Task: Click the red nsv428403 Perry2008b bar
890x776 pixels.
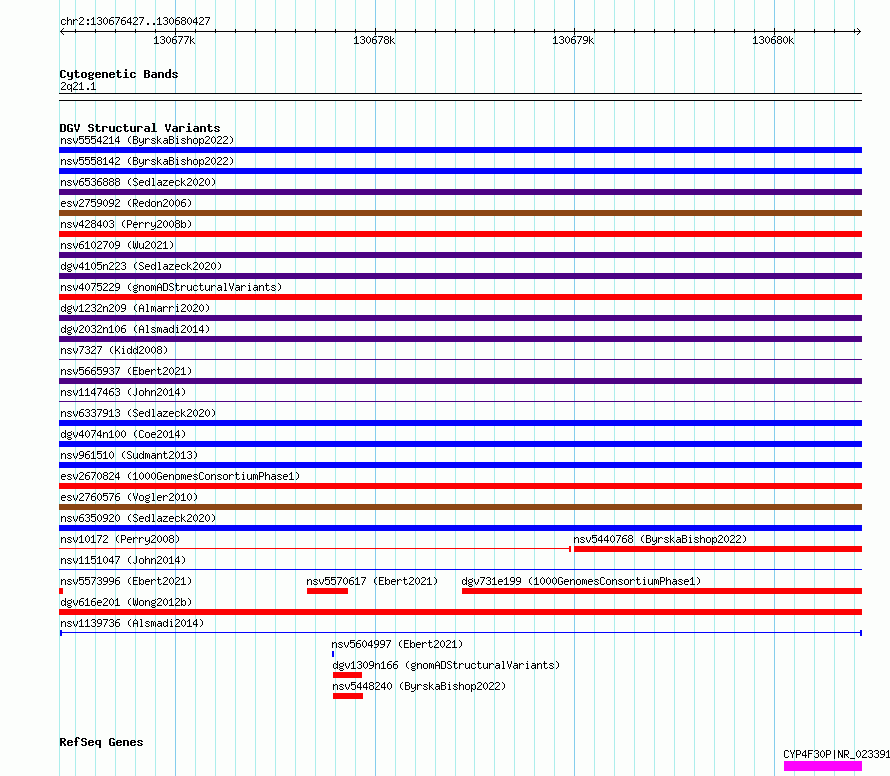Action: pyautogui.click(x=460, y=234)
